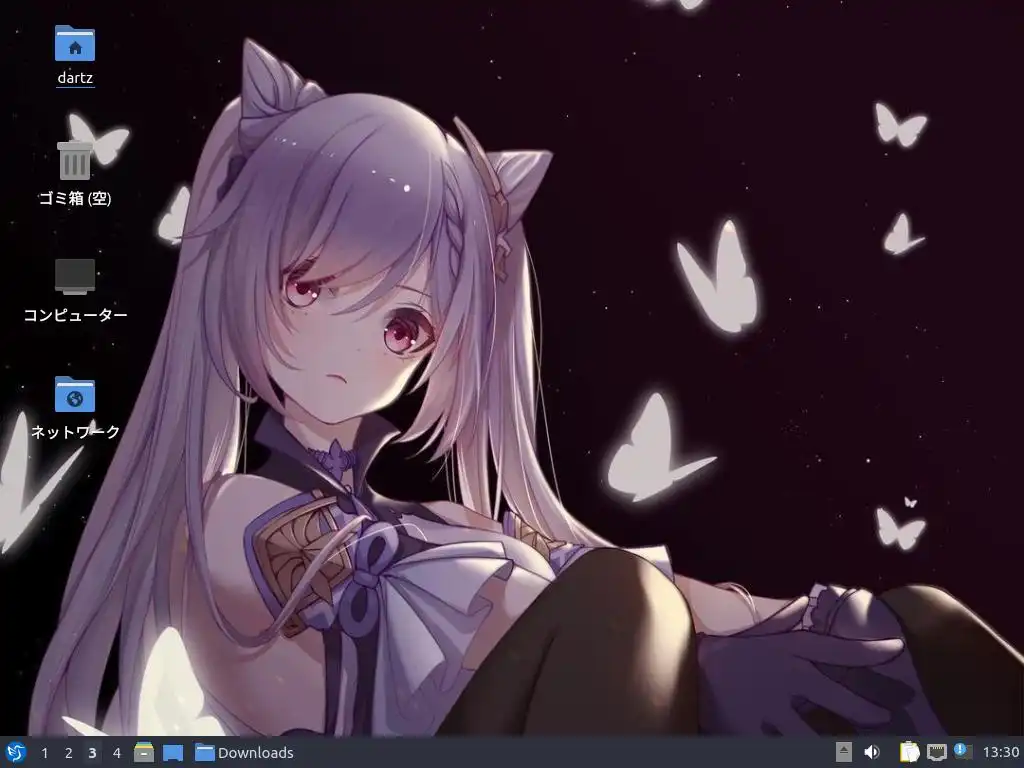Click the コンピューター label text
Image resolution: width=1024 pixels, height=768 pixels.
[75, 315]
